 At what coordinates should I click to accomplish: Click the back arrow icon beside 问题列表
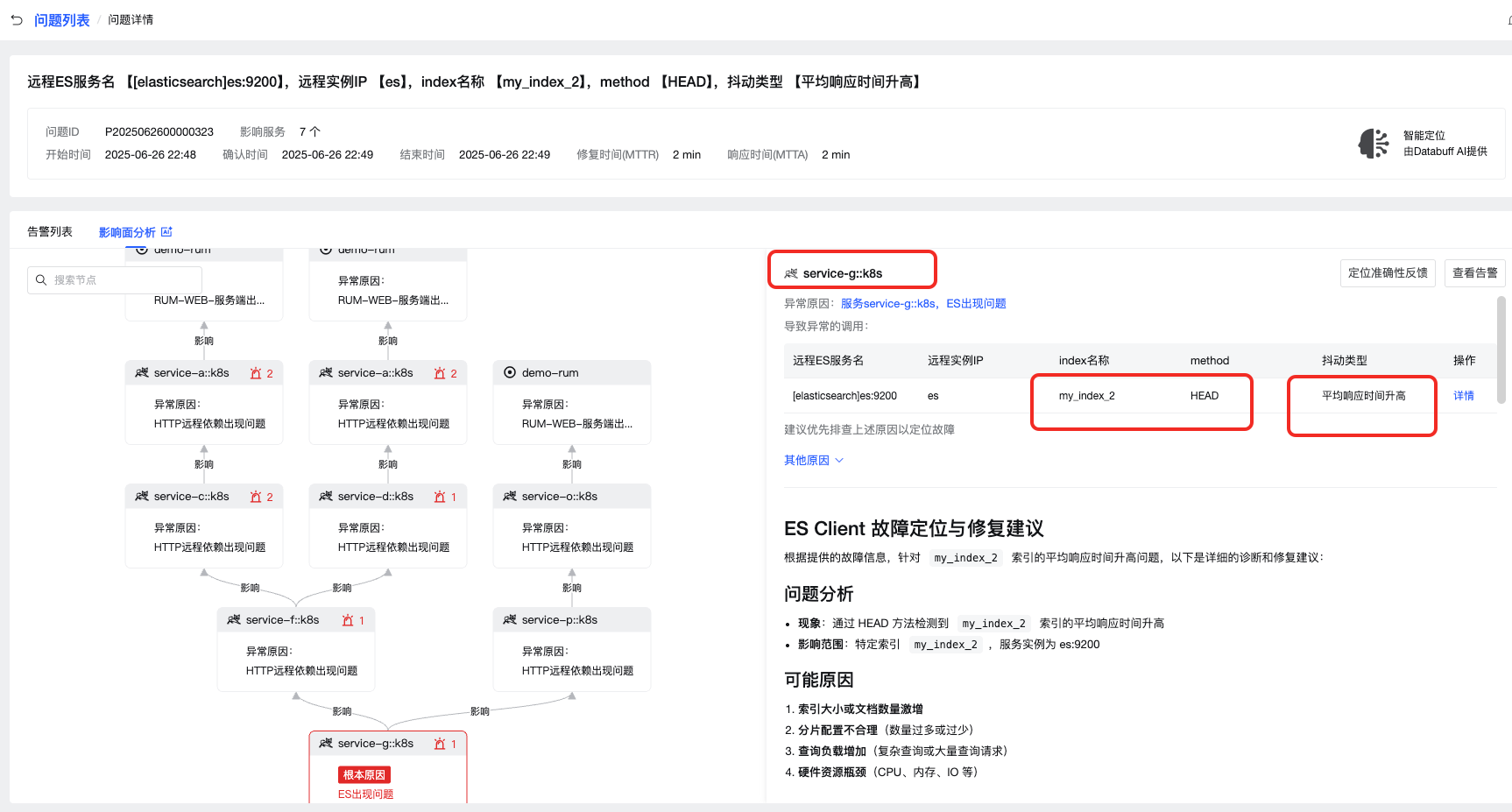[17, 19]
